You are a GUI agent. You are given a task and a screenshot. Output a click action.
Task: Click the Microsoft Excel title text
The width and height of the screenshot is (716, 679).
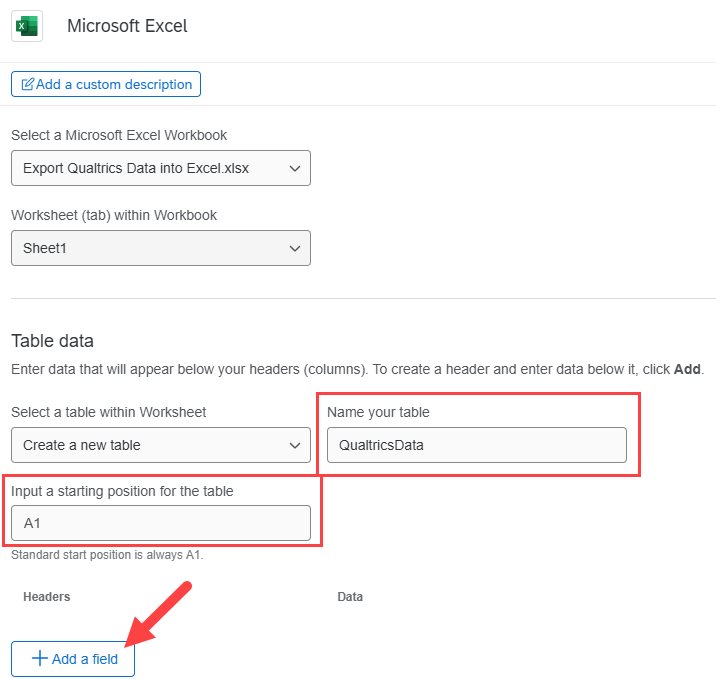click(x=127, y=26)
